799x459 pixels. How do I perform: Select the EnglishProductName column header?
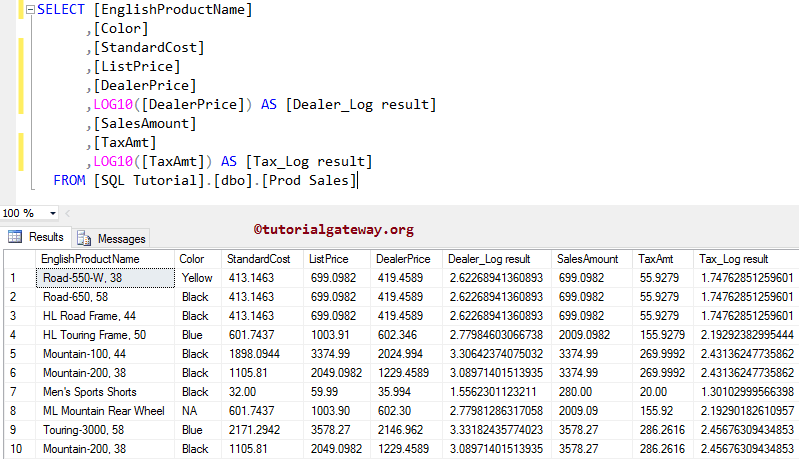[105, 259]
